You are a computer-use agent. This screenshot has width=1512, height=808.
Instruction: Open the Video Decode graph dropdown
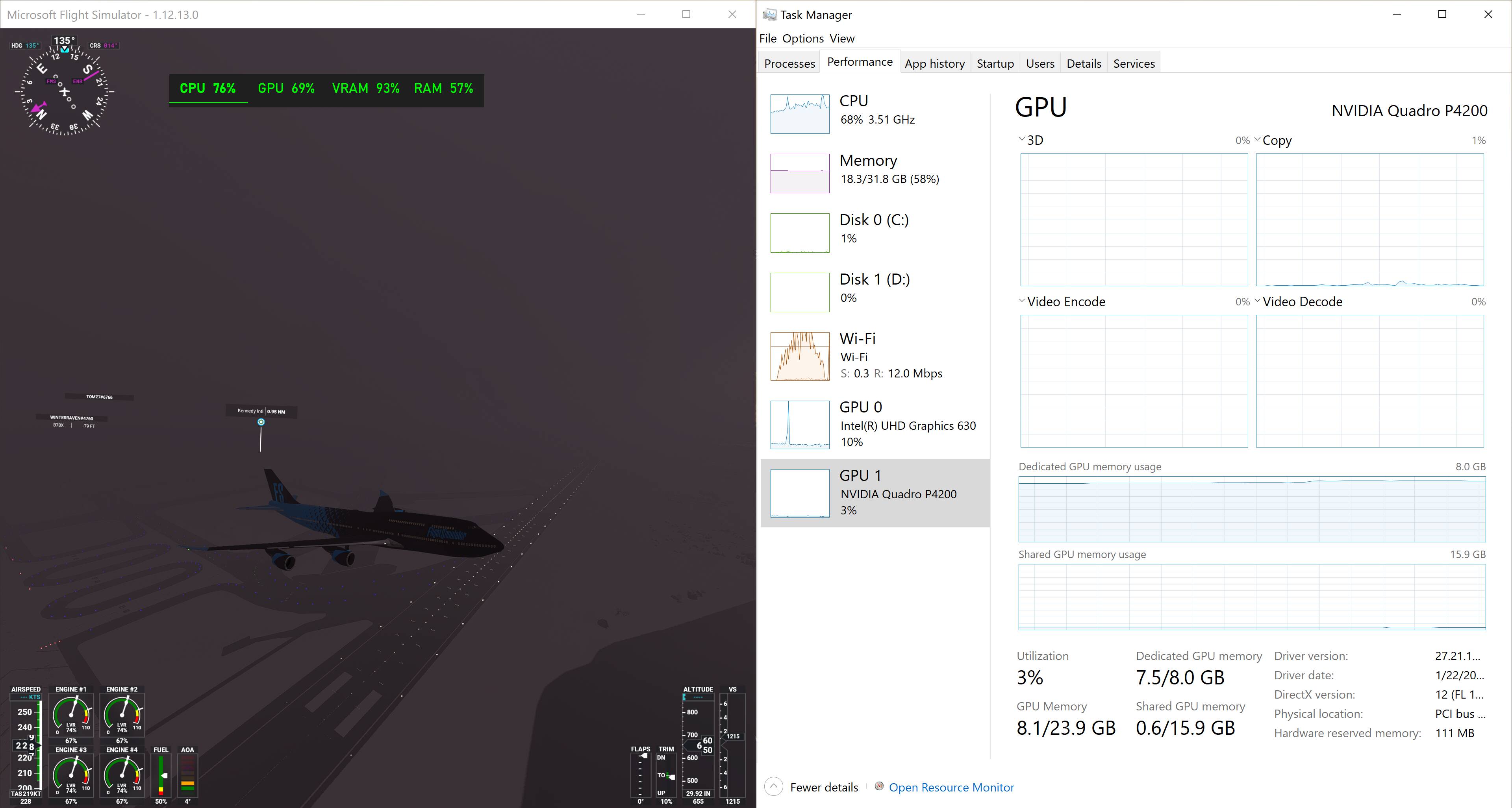click(x=1257, y=300)
